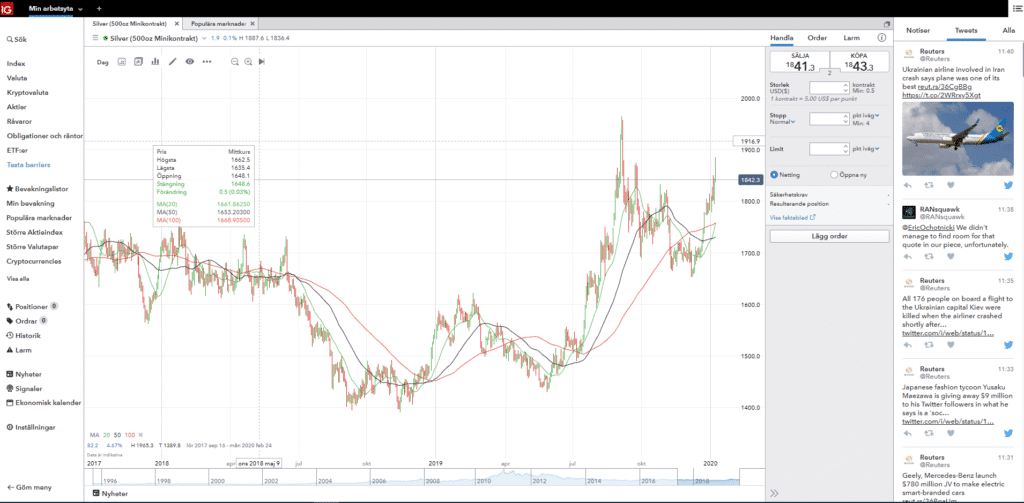Open the three-dots more options in chart toolbar
This screenshot has width=1024, height=503.
(207, 61)
